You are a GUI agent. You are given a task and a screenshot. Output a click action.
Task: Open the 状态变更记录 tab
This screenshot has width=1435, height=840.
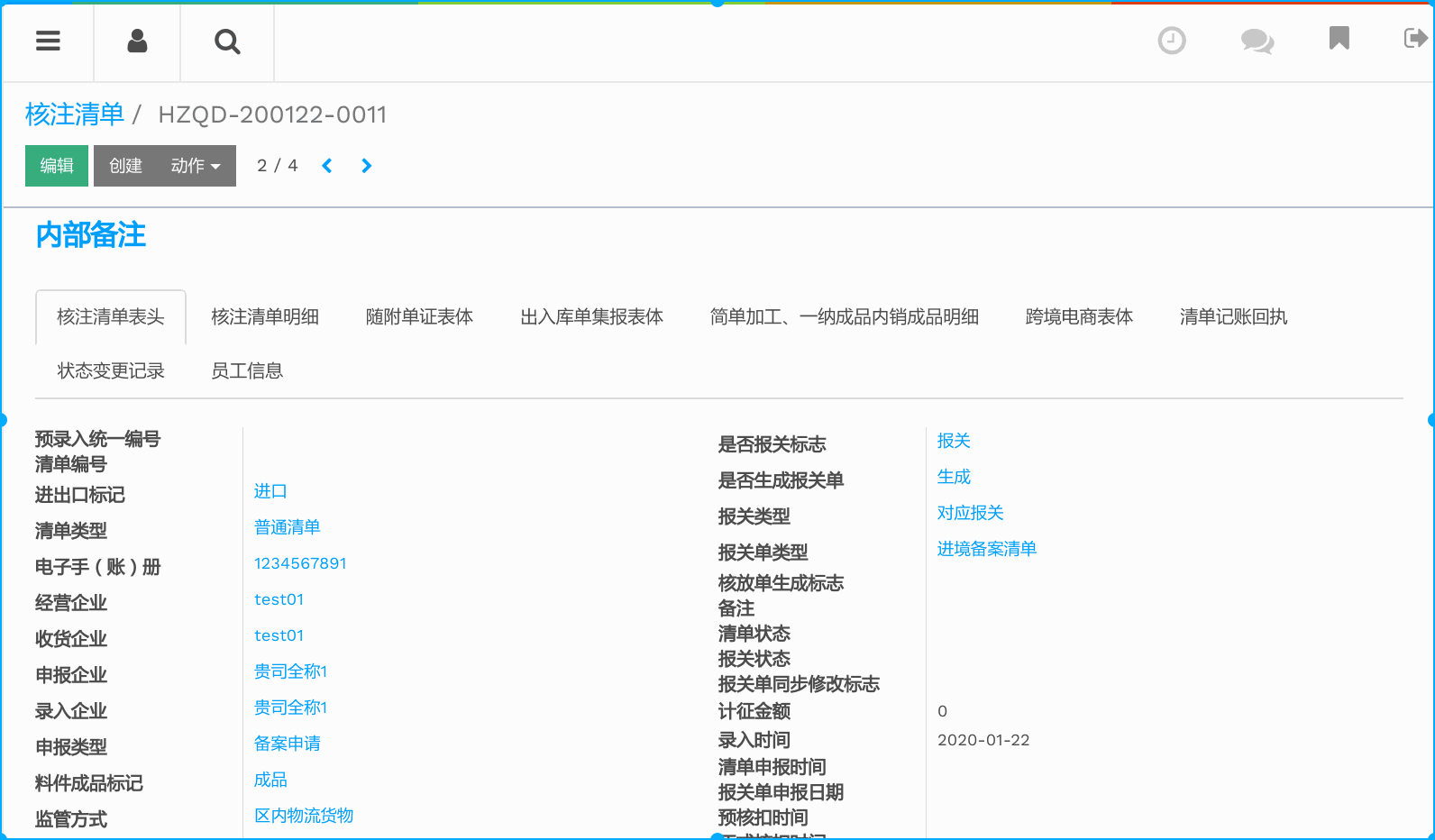(111, 371)
